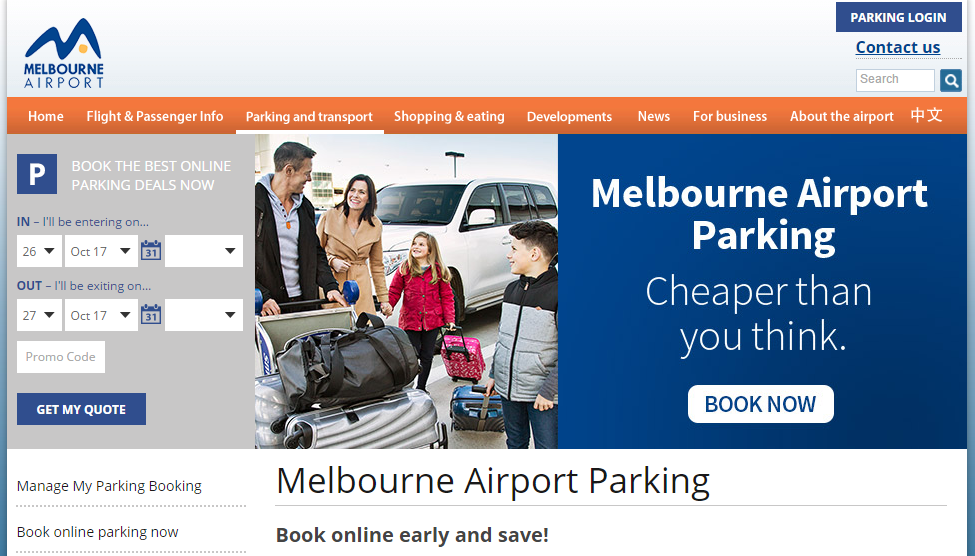Screen dimensions: 975x556
Task: Click the Promo Code input field
Action: (x=61, y=357)
